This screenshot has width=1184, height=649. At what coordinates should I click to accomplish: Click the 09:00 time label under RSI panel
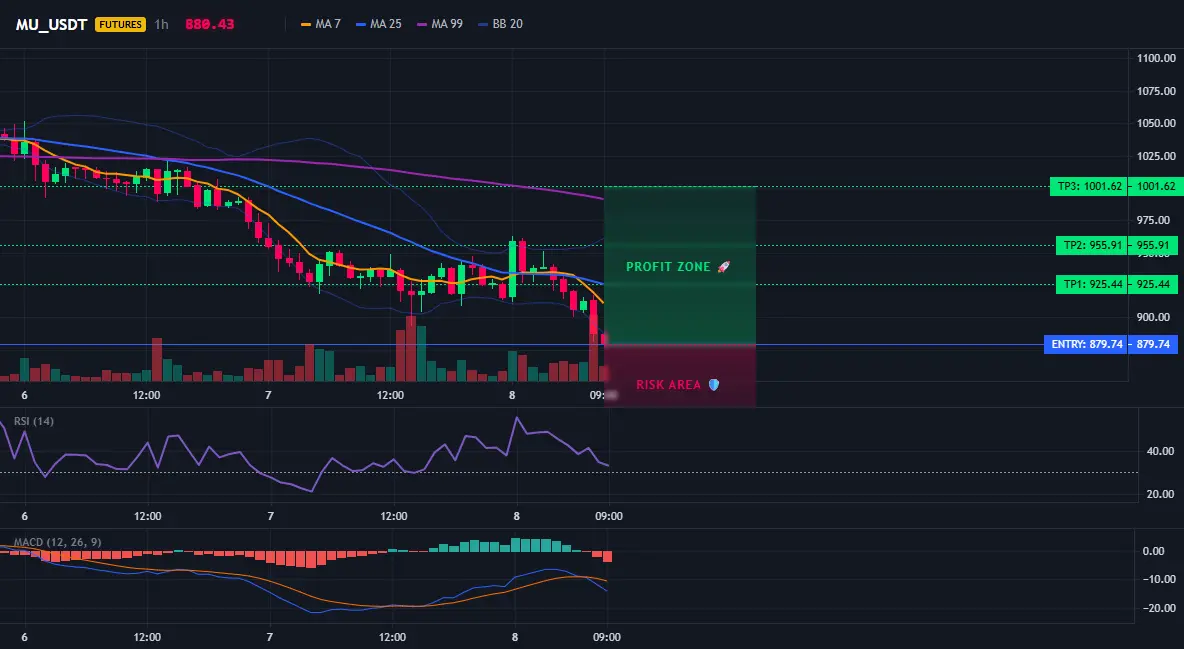pos(609,516)
